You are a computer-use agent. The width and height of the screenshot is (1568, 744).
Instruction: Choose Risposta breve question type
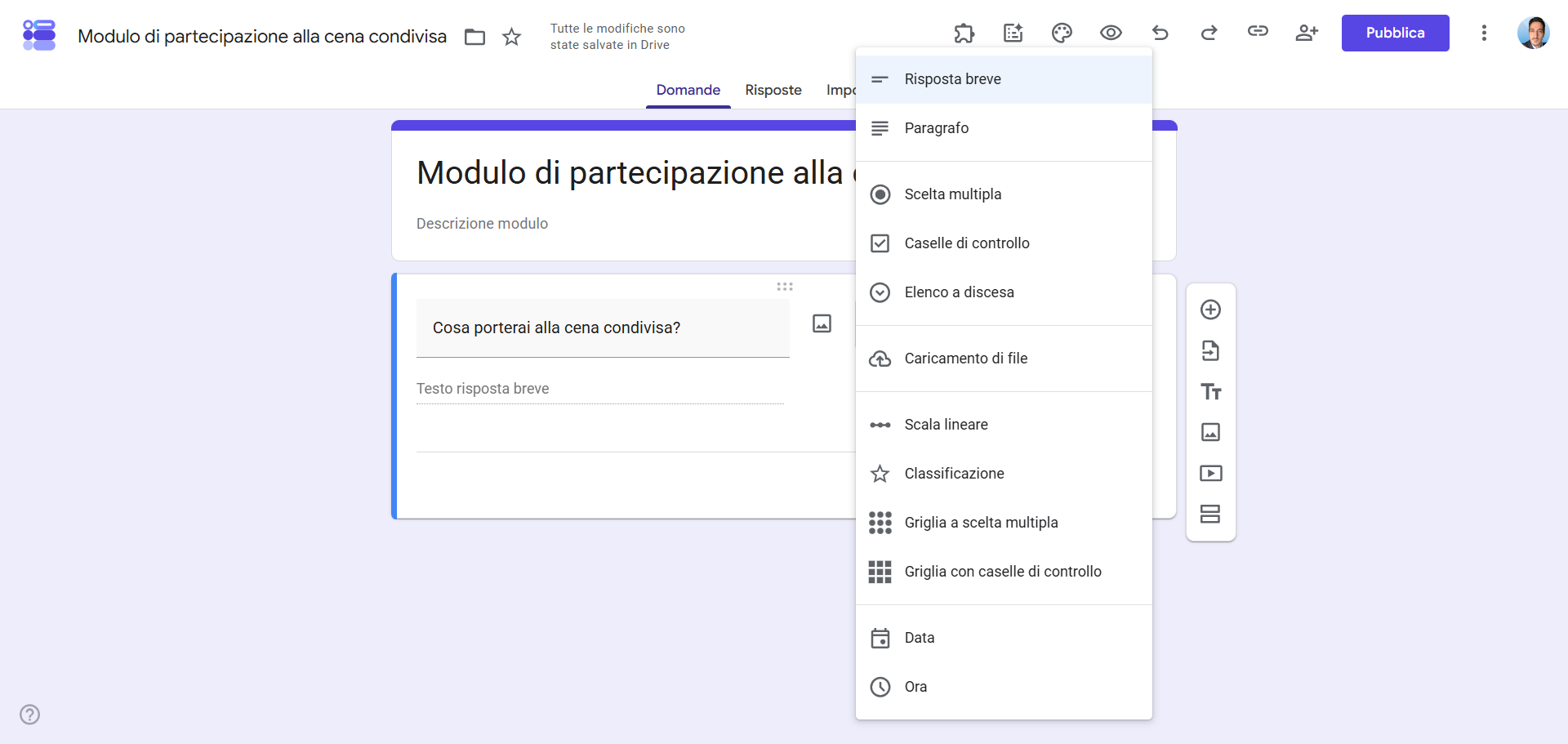1004,79
